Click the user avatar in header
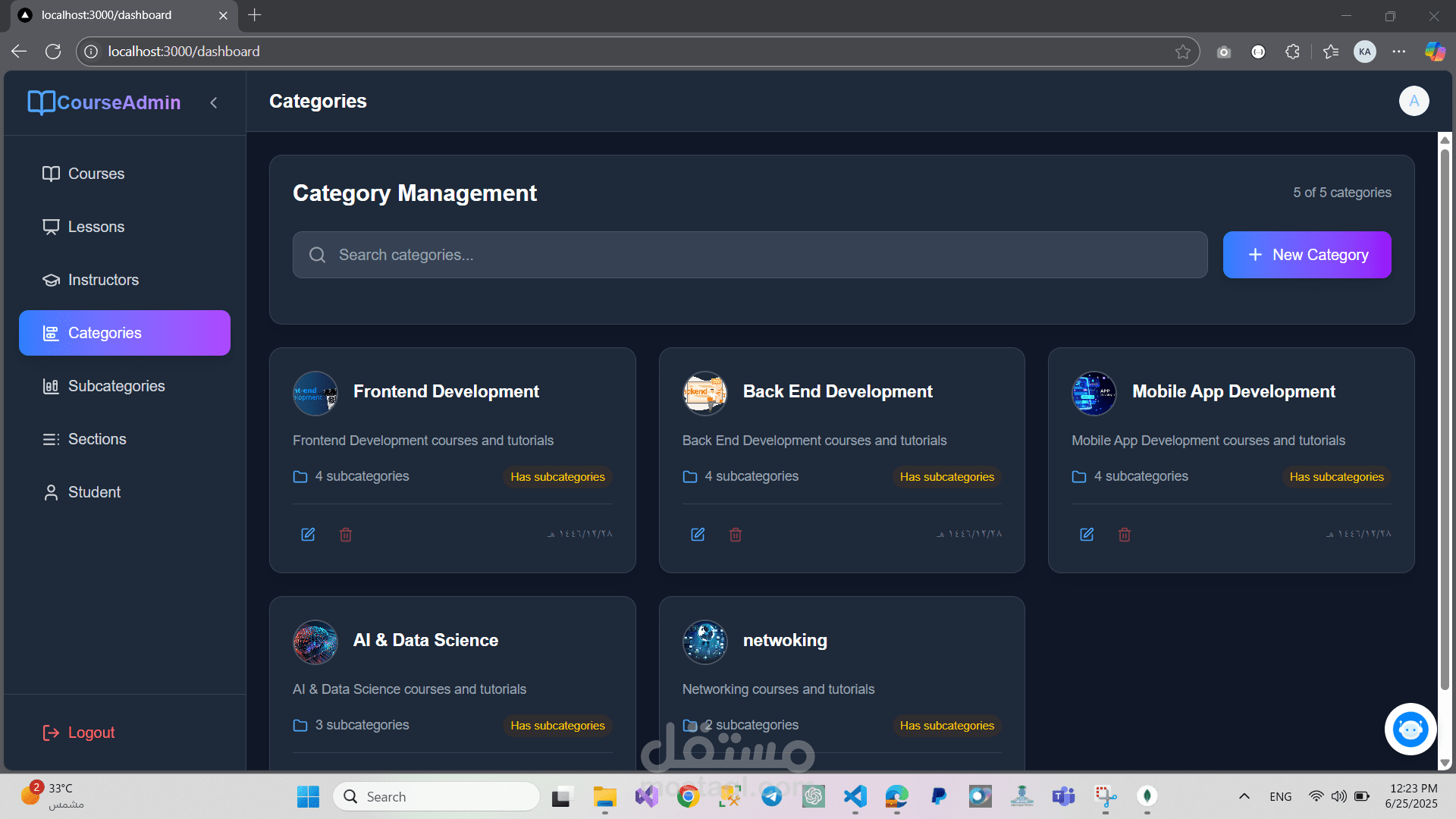 tap(1414, 101)
